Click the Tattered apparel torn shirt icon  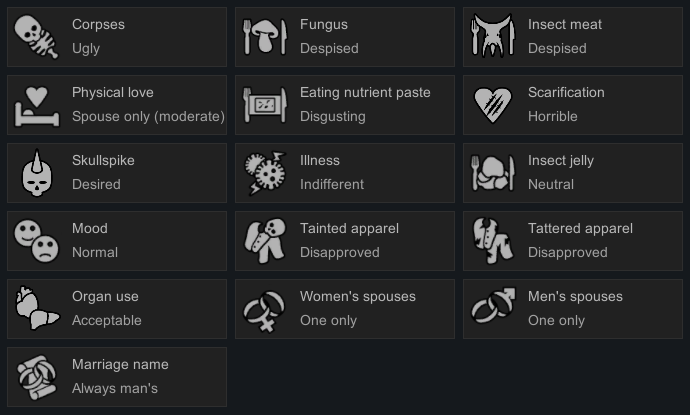click(x=493, y=241)
